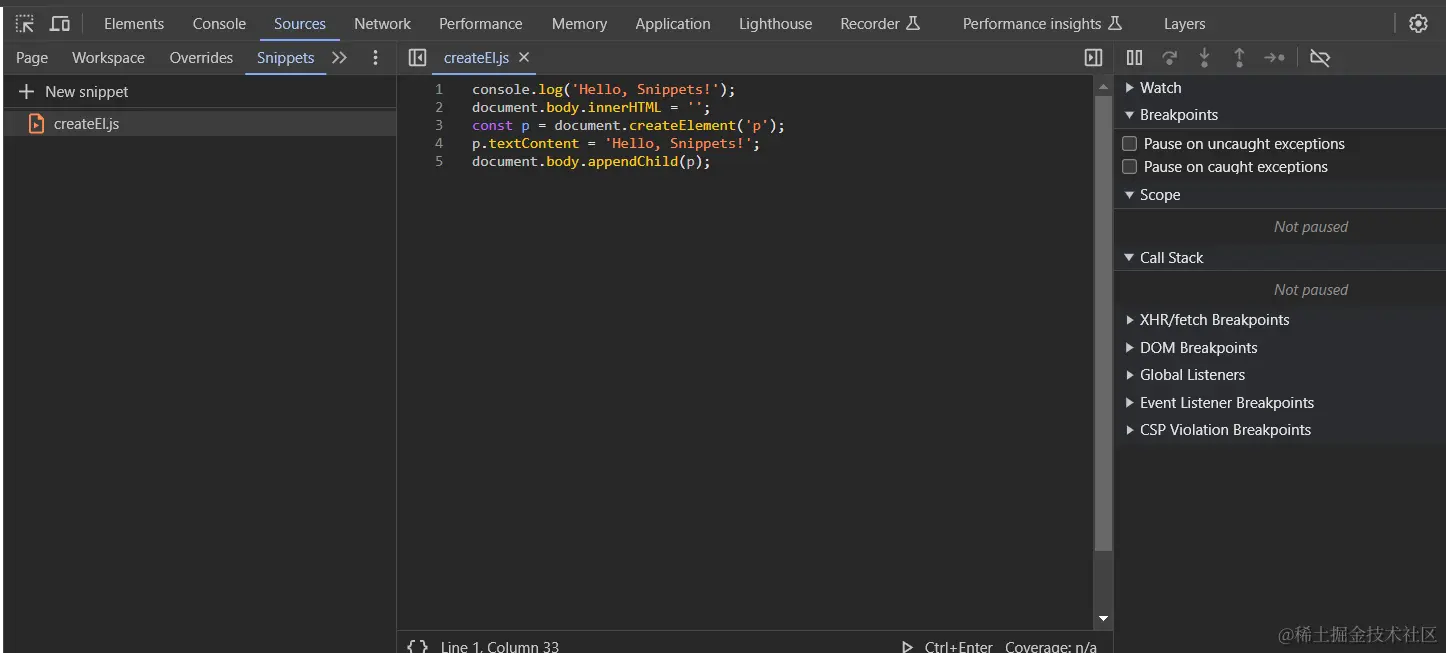Open the Network tab
The image size is (1446, 653).
(382, 24)
